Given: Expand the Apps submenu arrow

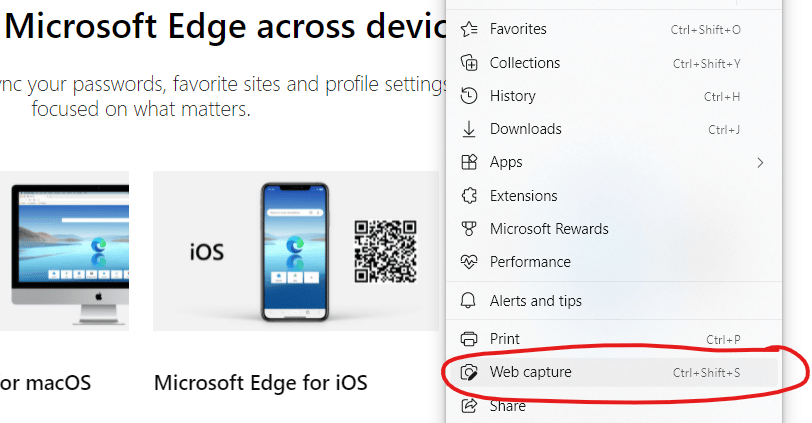Looking at the screenshot, I should pos(760,162).
